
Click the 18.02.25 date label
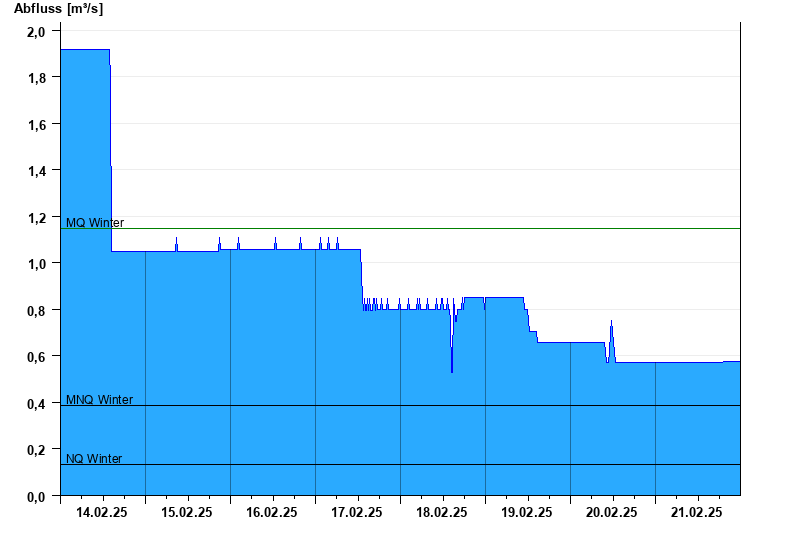[x=441, y=512]
